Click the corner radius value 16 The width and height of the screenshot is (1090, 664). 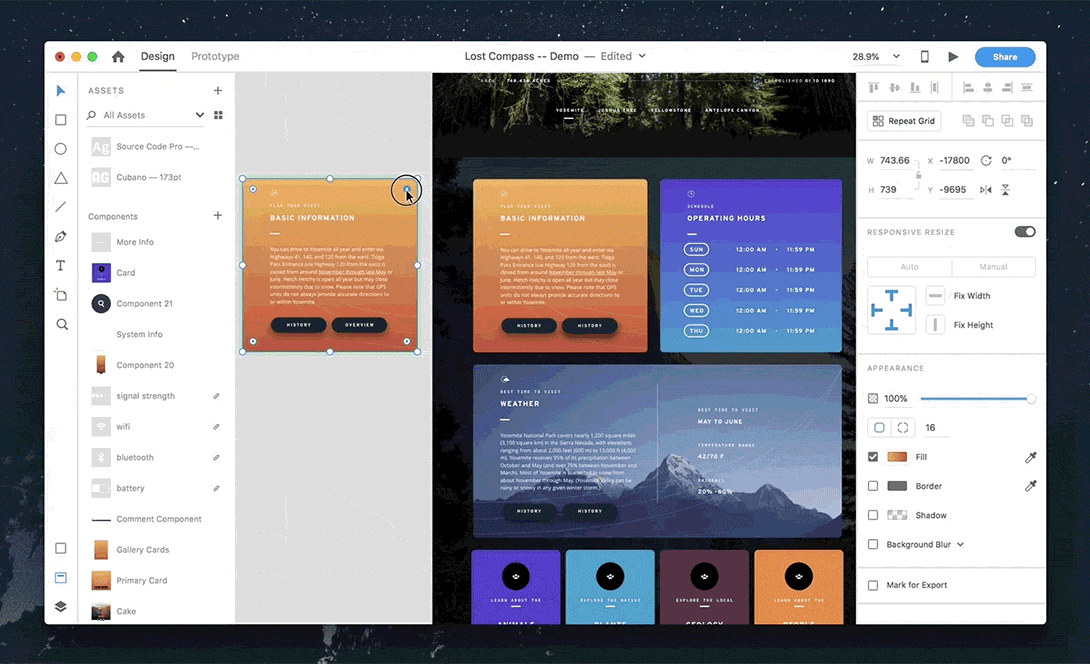point(930,428)
